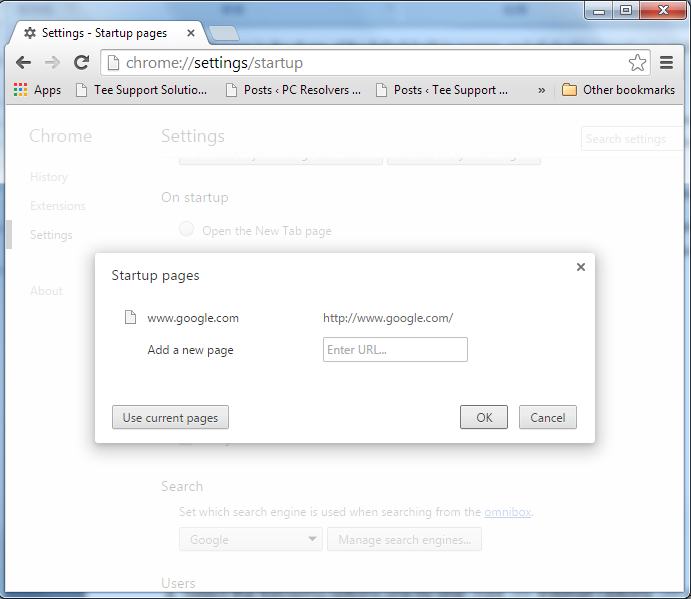The height and width of the screenshot is (599, 691).
Task: Open About in the Chrome sidebar
Action: (46, 291)
